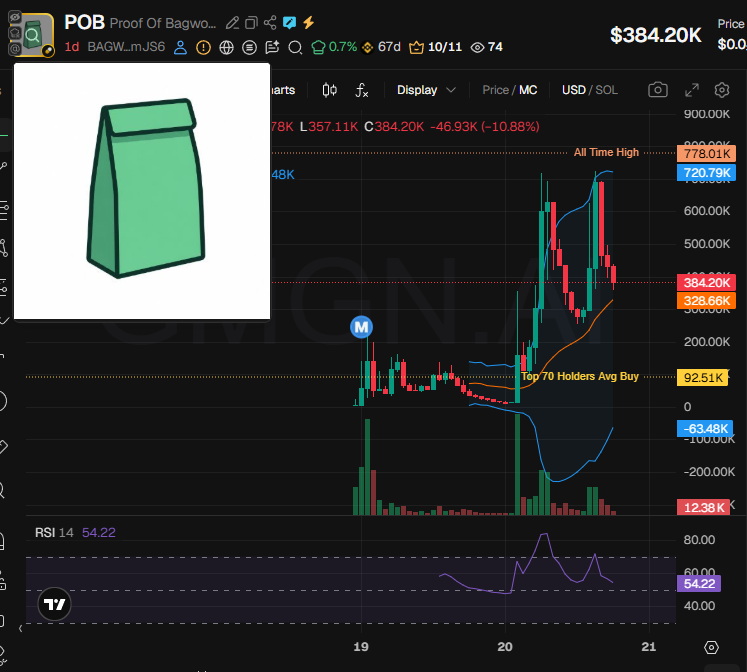Click the 12.38K red volume tag
Image resolution: width=747 pixels, height=672 pixels.
click(703, 507)
